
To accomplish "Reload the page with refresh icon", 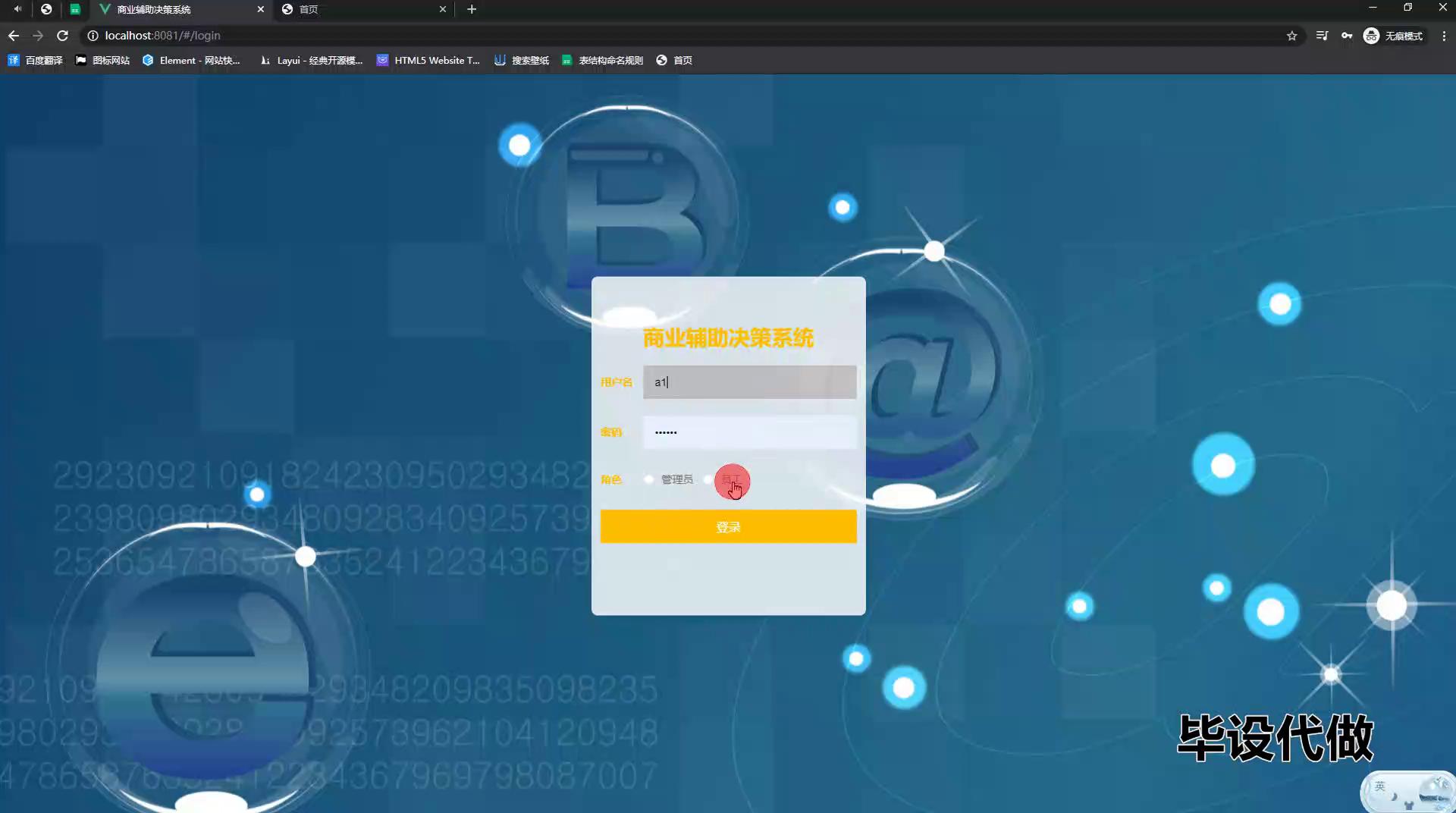I will tap(62, 36).
